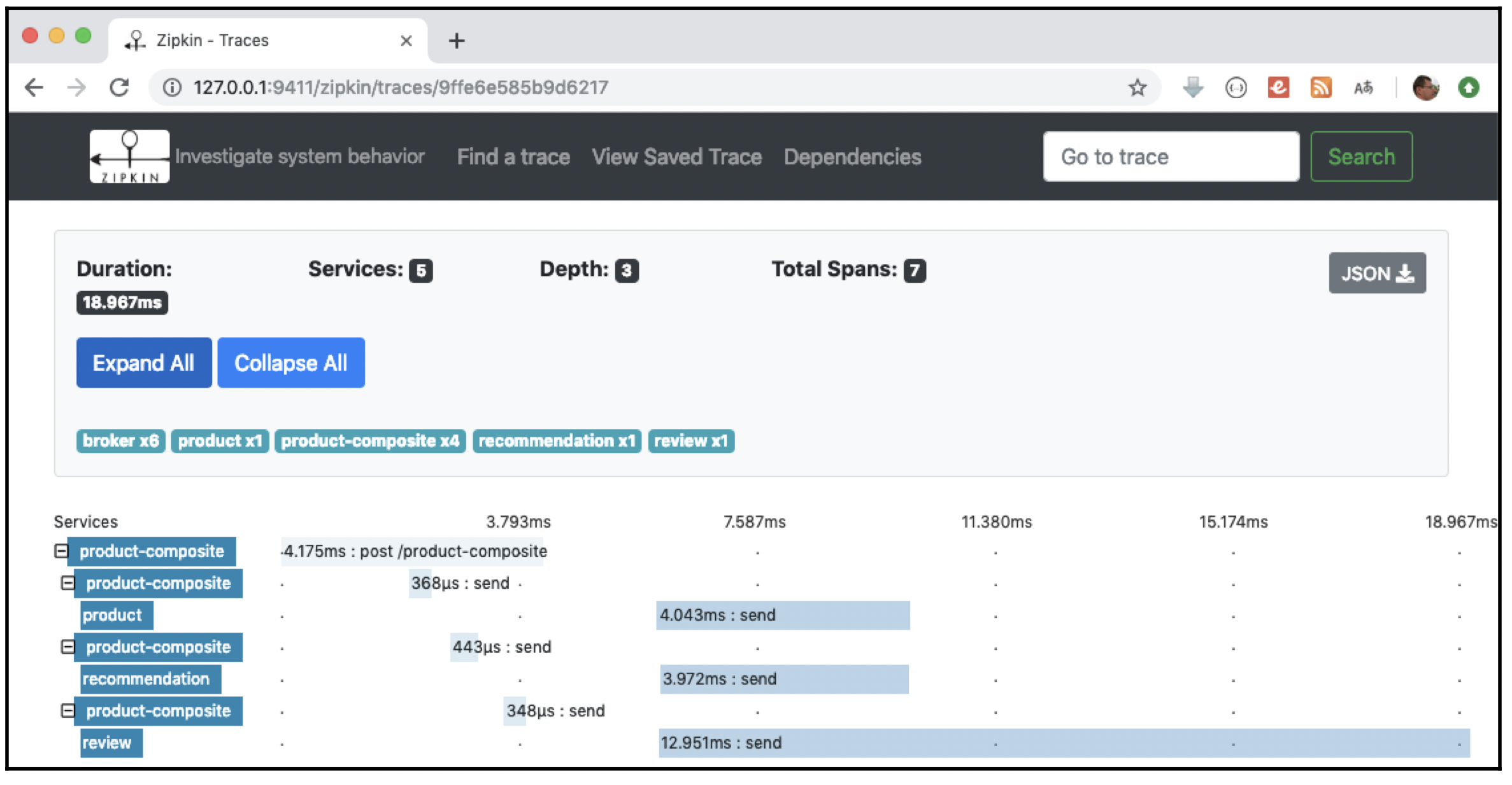Screen dimensions: 1512x785
Task: Open the RSS feed extension icon
Action: pyautogui.click(x=1321, y=87)
